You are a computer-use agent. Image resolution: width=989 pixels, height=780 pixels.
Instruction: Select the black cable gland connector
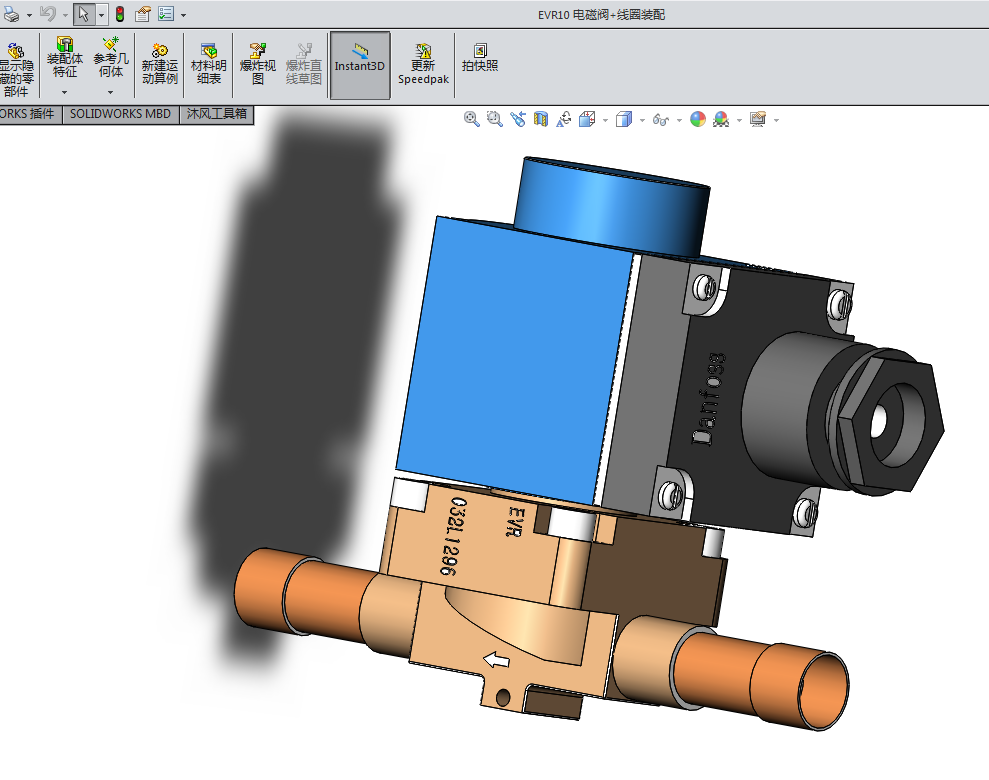pyautogui.click(x=845, y=416)
